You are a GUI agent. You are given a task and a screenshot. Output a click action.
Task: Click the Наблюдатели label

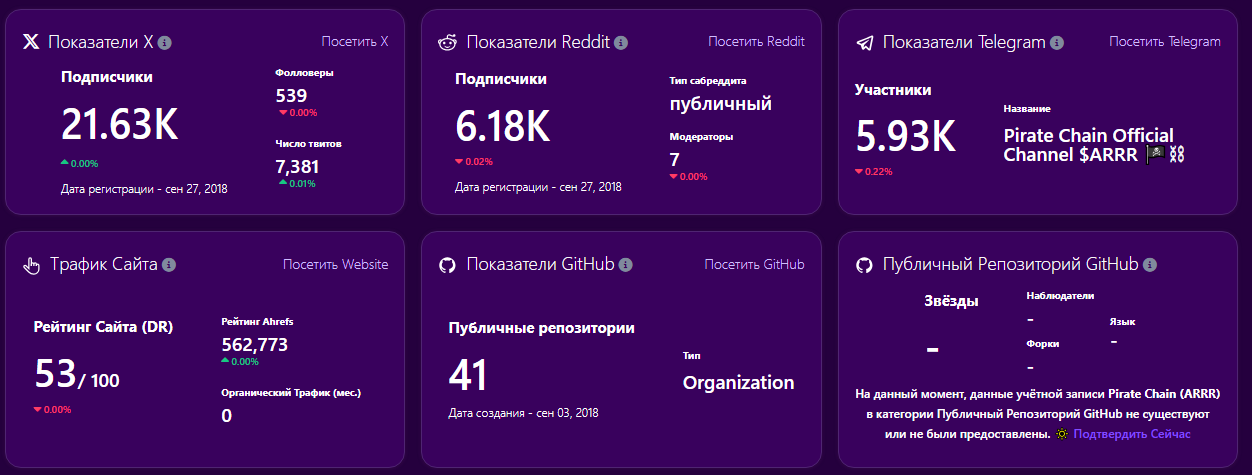click(1060, 296)
